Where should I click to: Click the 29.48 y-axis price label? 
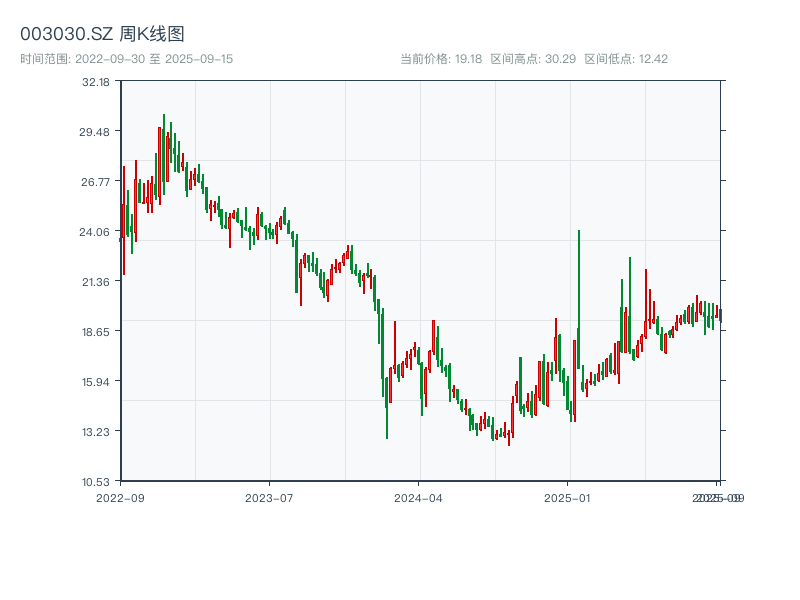(x=96, y=131)
